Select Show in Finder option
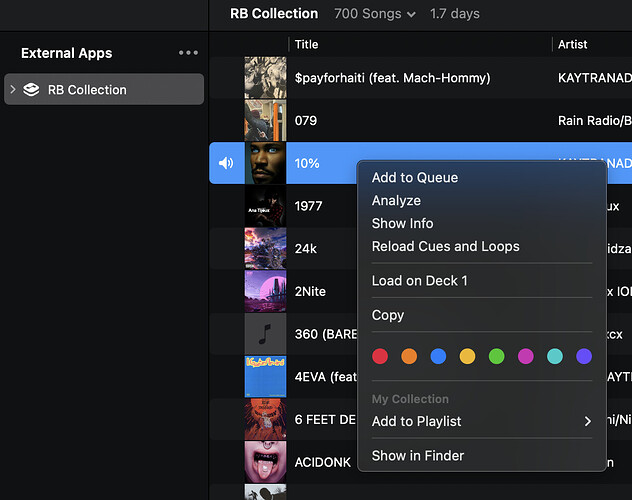This screenshot has height=500, width=632. point(418,455)
